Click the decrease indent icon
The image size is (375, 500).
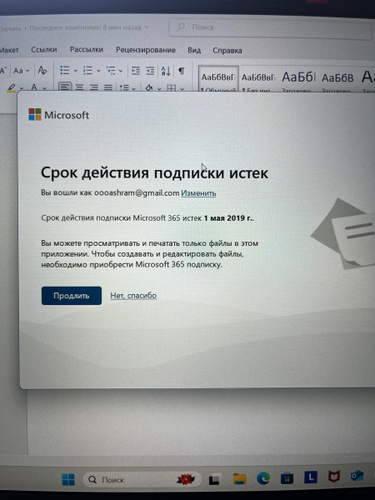point(136,71)
